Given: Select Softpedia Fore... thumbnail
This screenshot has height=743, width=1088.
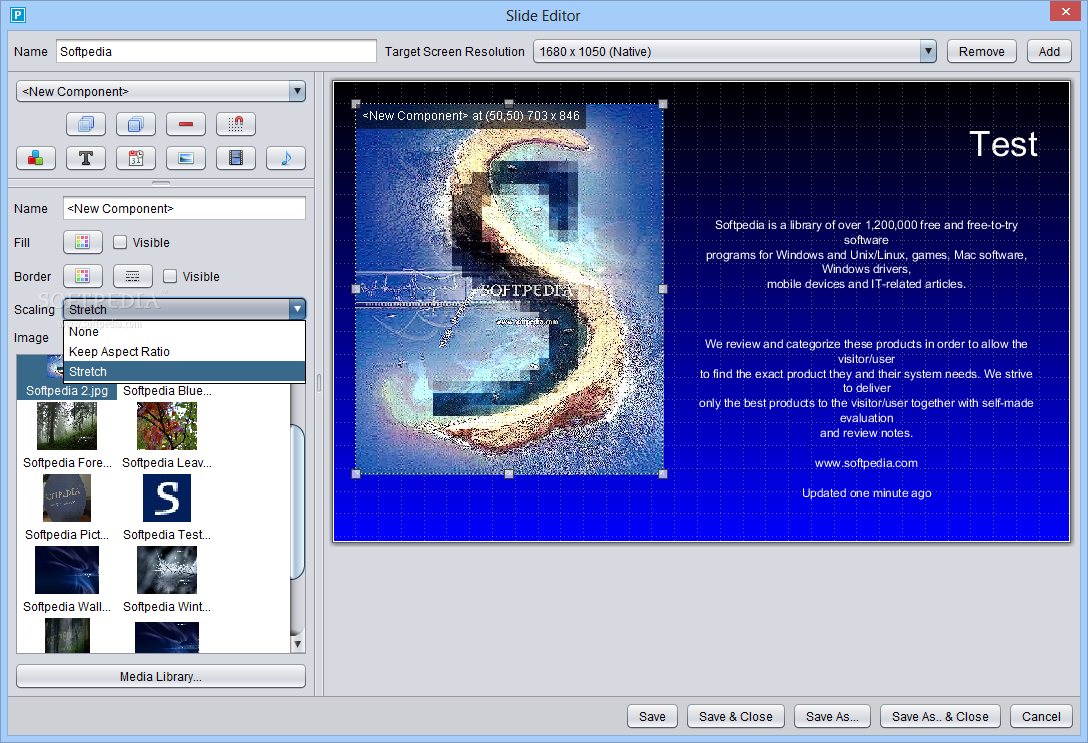Looking at the screenshot, I should pyautogui.click(x=67, y=426).
